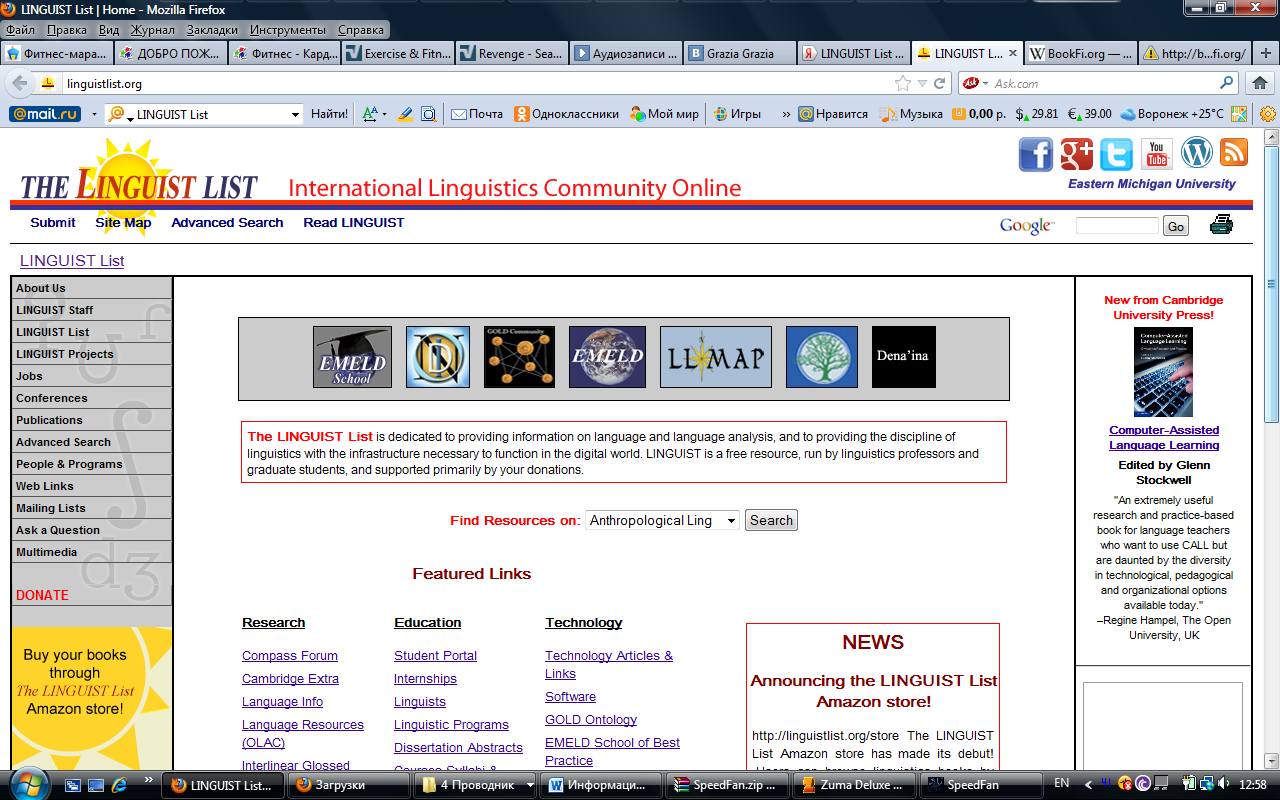The image size is (1280, 800).
Task: Click the Google site search field
Action: pos(1117,226)
